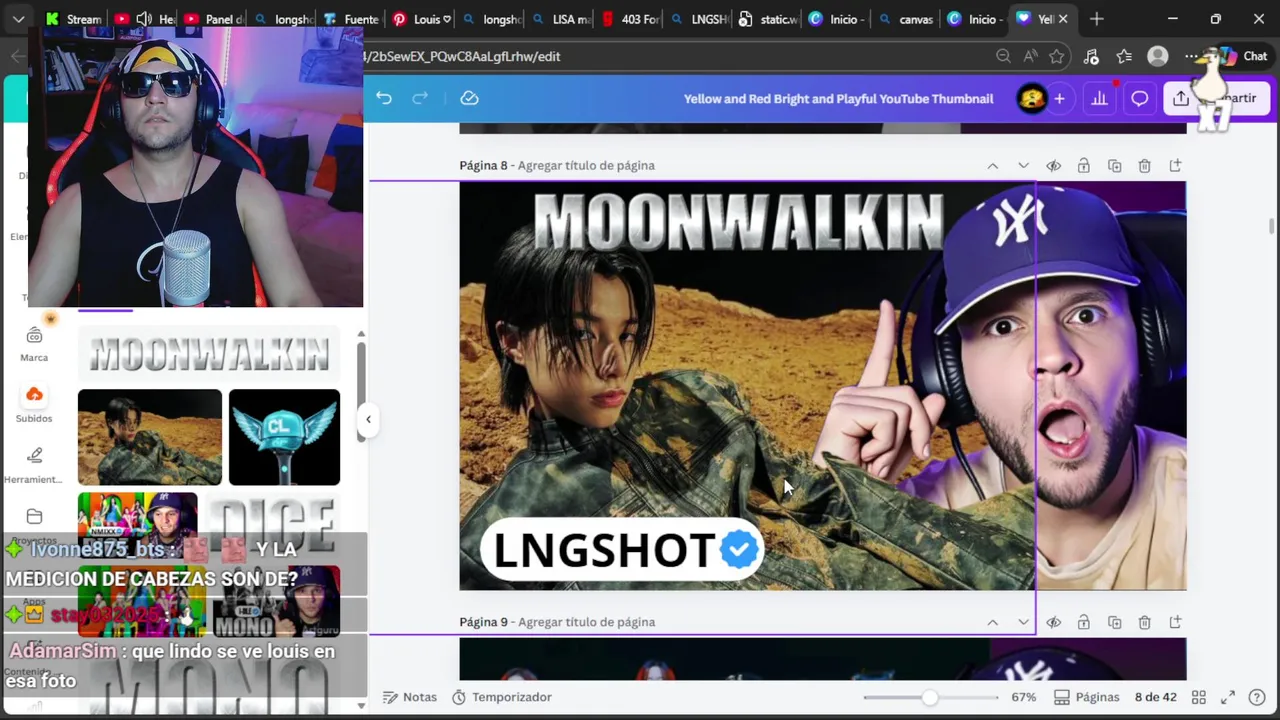Add title to Página 9
This screenshot has height=720, width=1280.
click(x=587, y=622)
